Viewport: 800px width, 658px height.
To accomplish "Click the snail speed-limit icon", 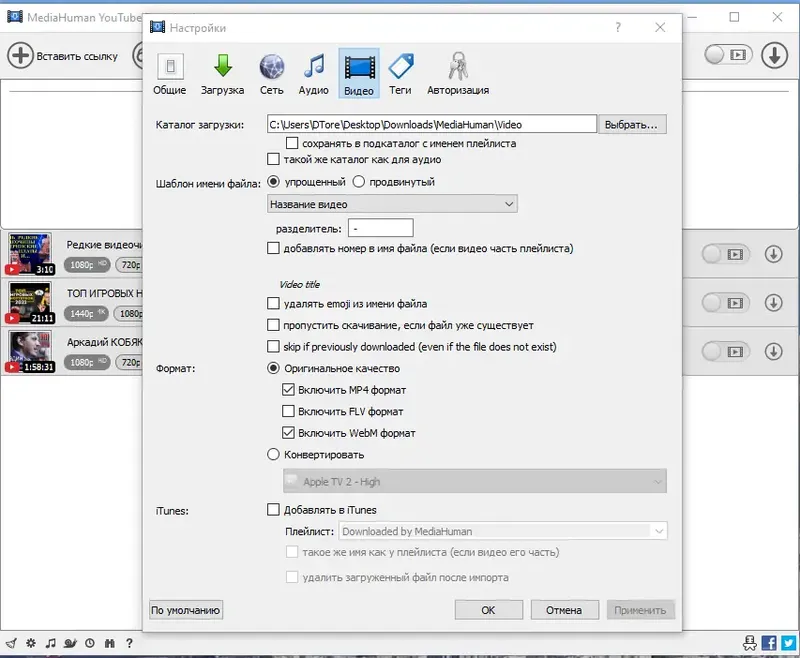I will (70, 643).
